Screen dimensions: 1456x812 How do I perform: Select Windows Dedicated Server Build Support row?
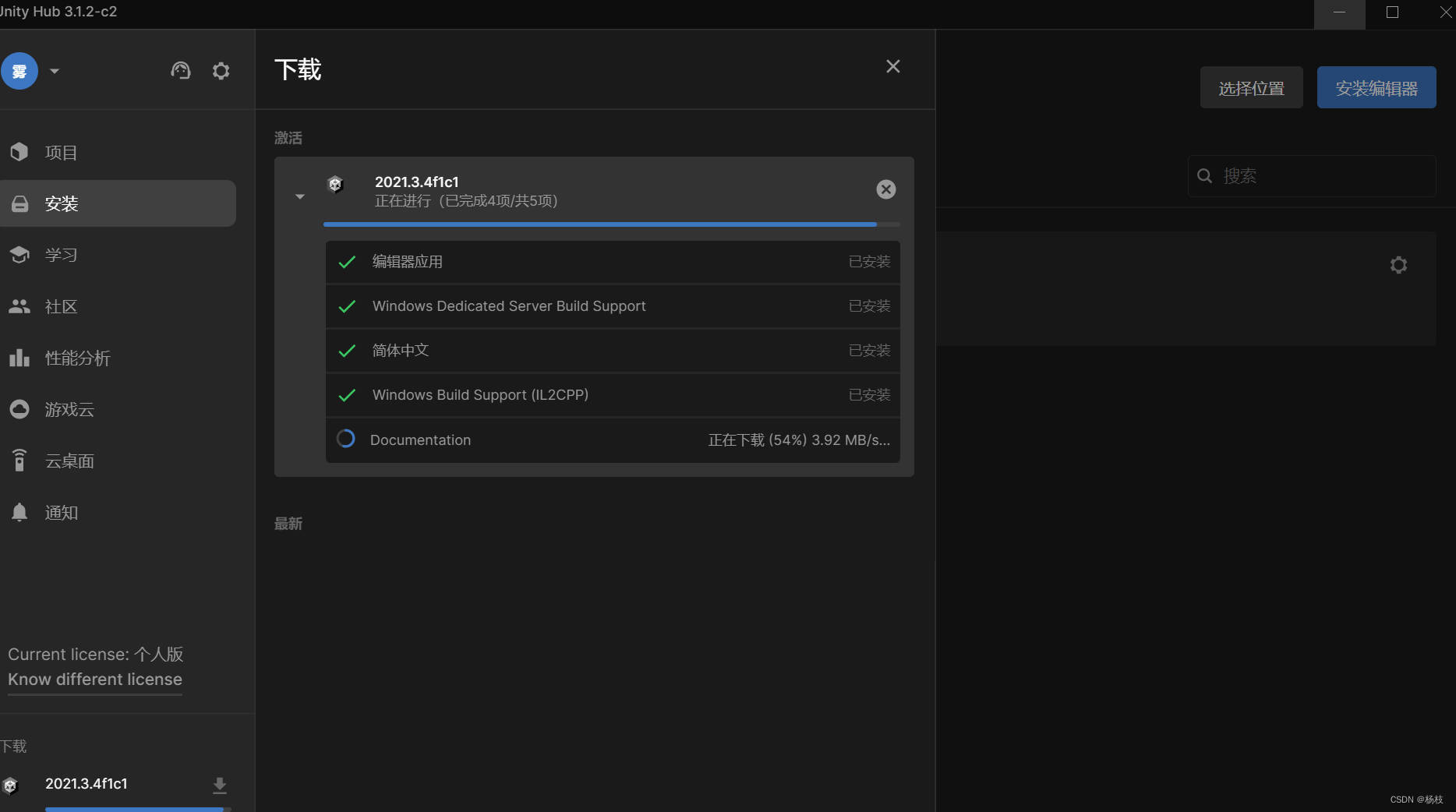point(613,306)
